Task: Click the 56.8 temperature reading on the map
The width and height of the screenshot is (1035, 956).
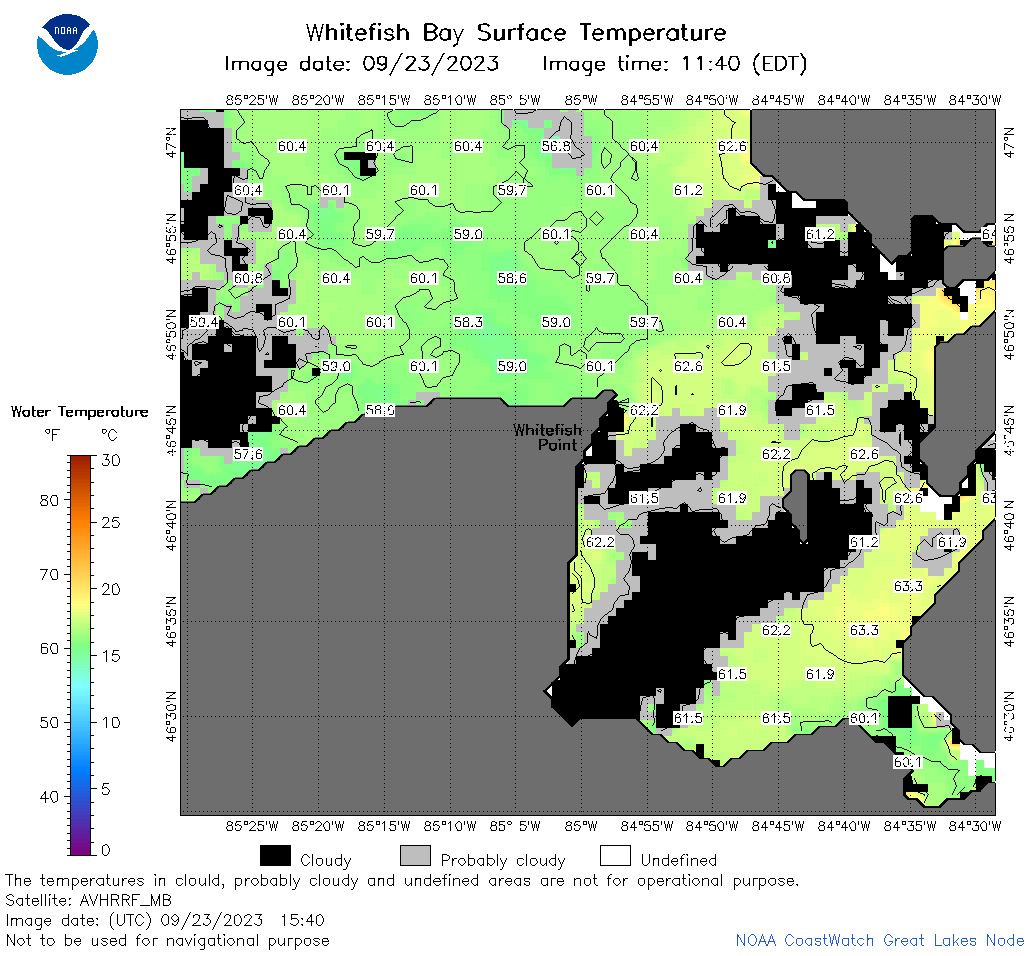Action: (556, 146)
